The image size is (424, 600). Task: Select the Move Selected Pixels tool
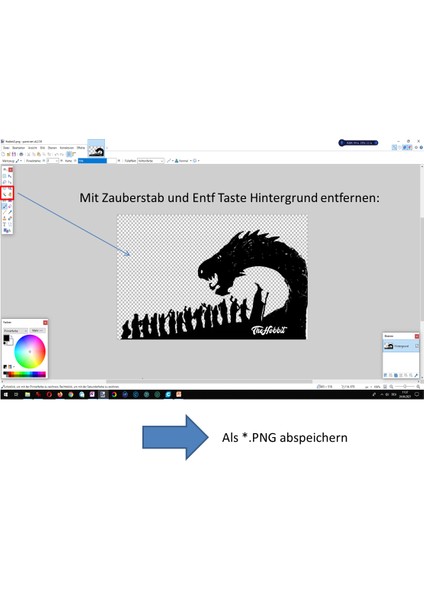pyautogui.click(x=10, y=176)
